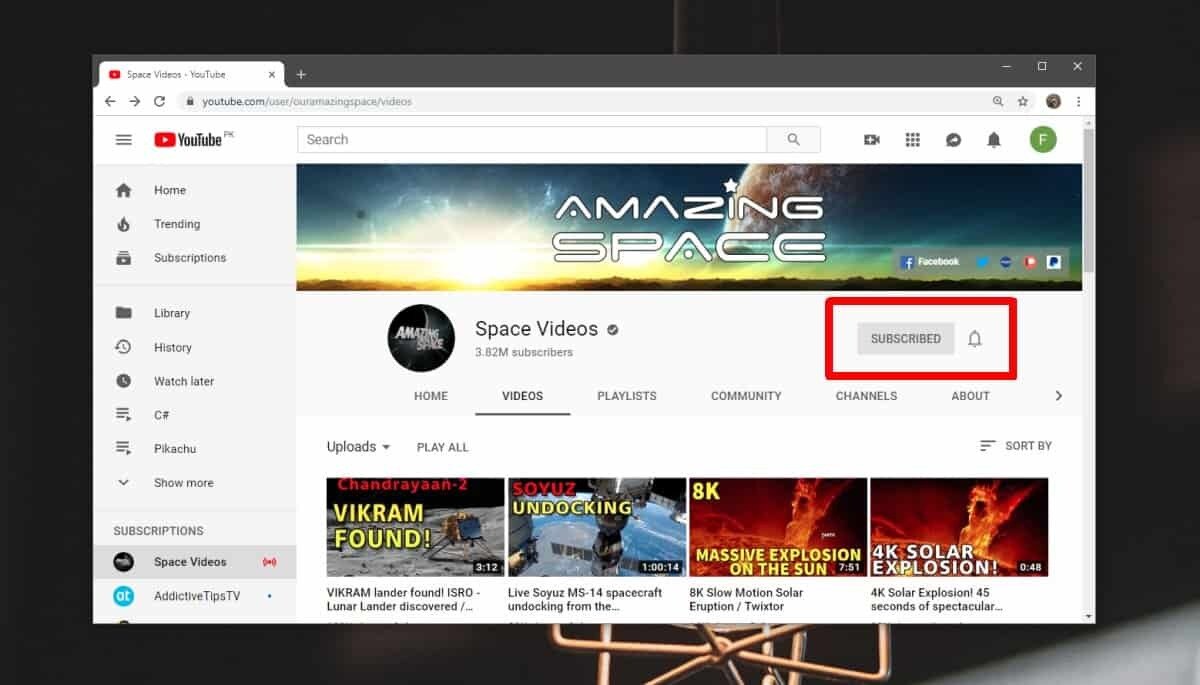1200x685 pixels.
Task: Open the VIKRAM lander found video thumbnail
Action: pos(415,526)
